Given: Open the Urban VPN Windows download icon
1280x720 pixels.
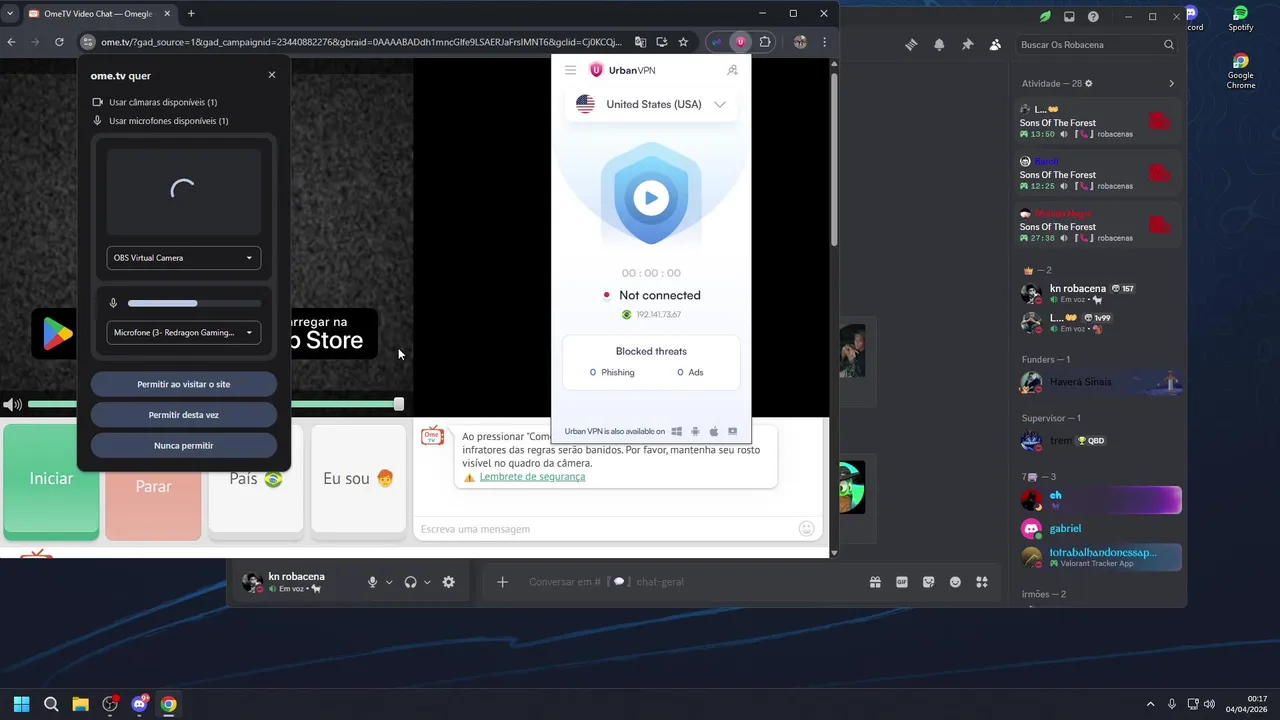Looking at the screenshot, I should [x=676, y=432].
